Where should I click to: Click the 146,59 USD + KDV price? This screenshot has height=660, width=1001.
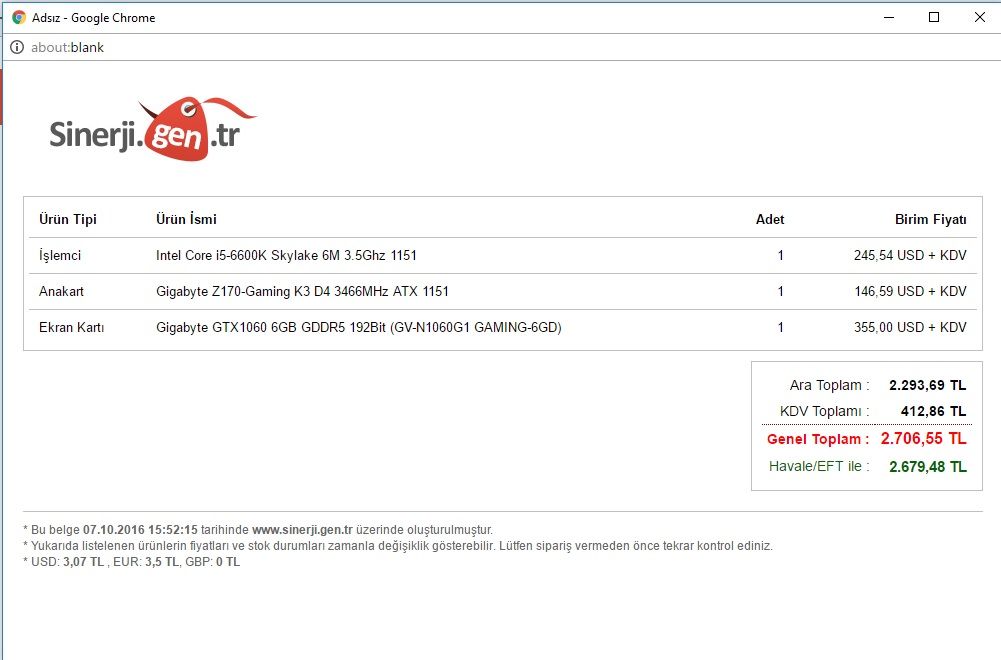coord(910,291)
